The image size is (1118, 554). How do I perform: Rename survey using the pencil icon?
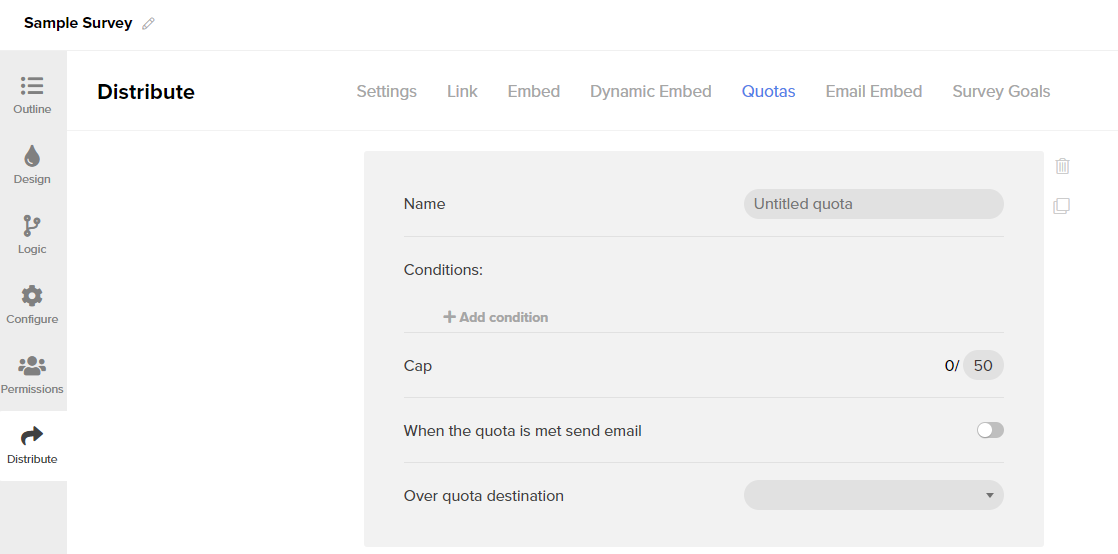[x=148, y=24]
